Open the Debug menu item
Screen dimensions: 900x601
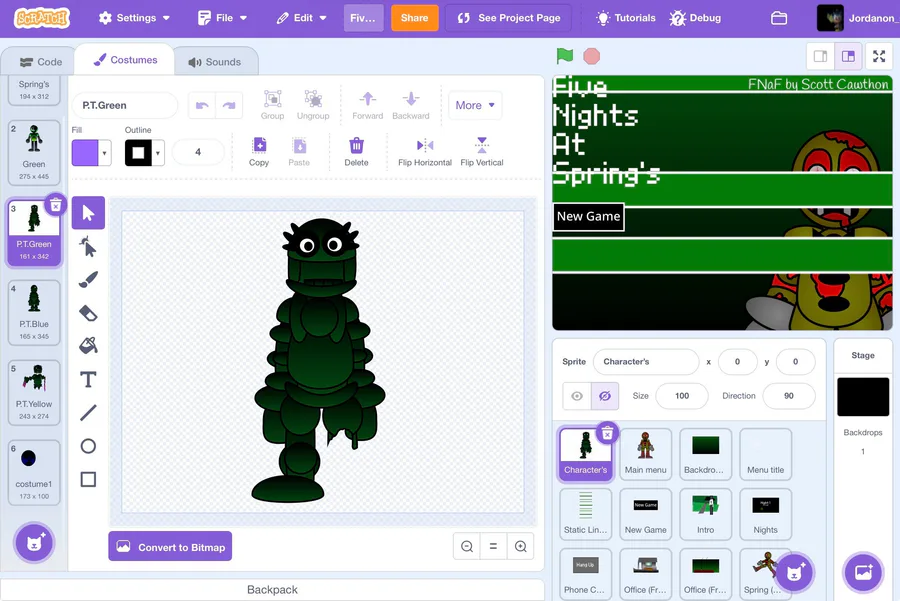pos(695,18)
